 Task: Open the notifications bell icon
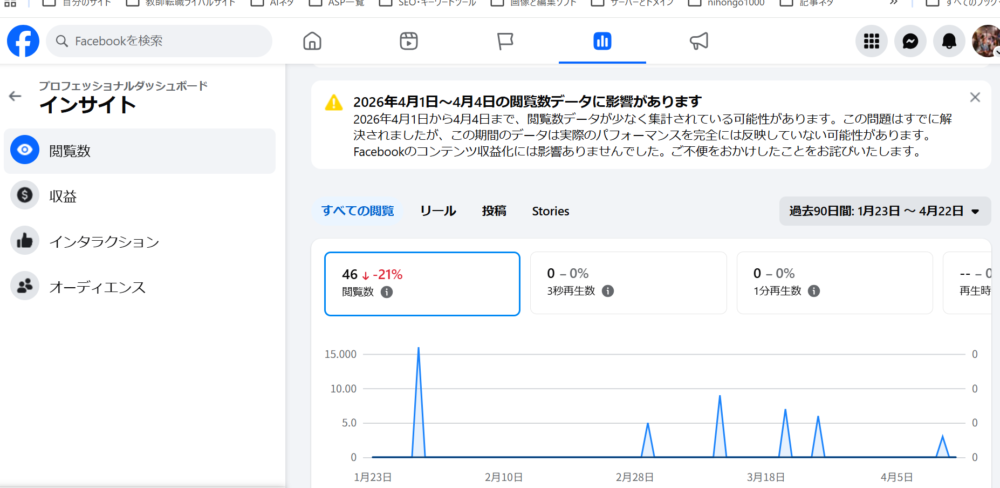tap(948, 41)
